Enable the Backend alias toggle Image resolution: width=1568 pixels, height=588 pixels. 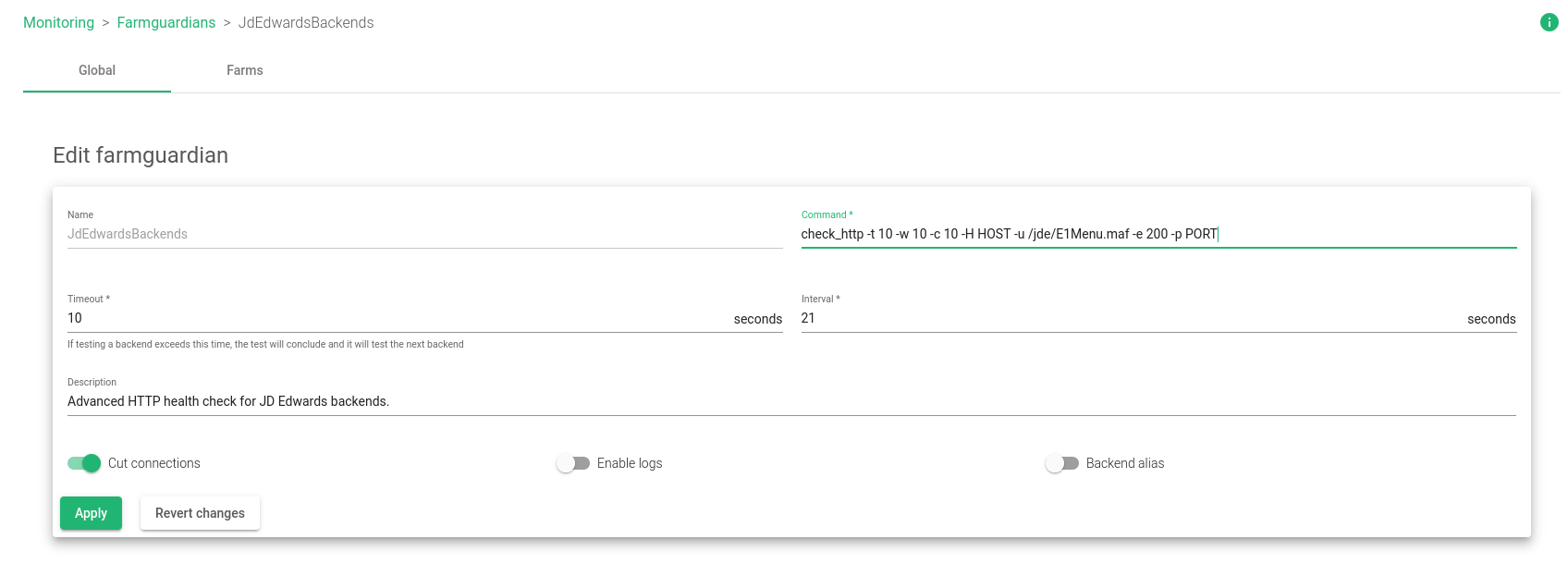click(x=1062, y=463)
